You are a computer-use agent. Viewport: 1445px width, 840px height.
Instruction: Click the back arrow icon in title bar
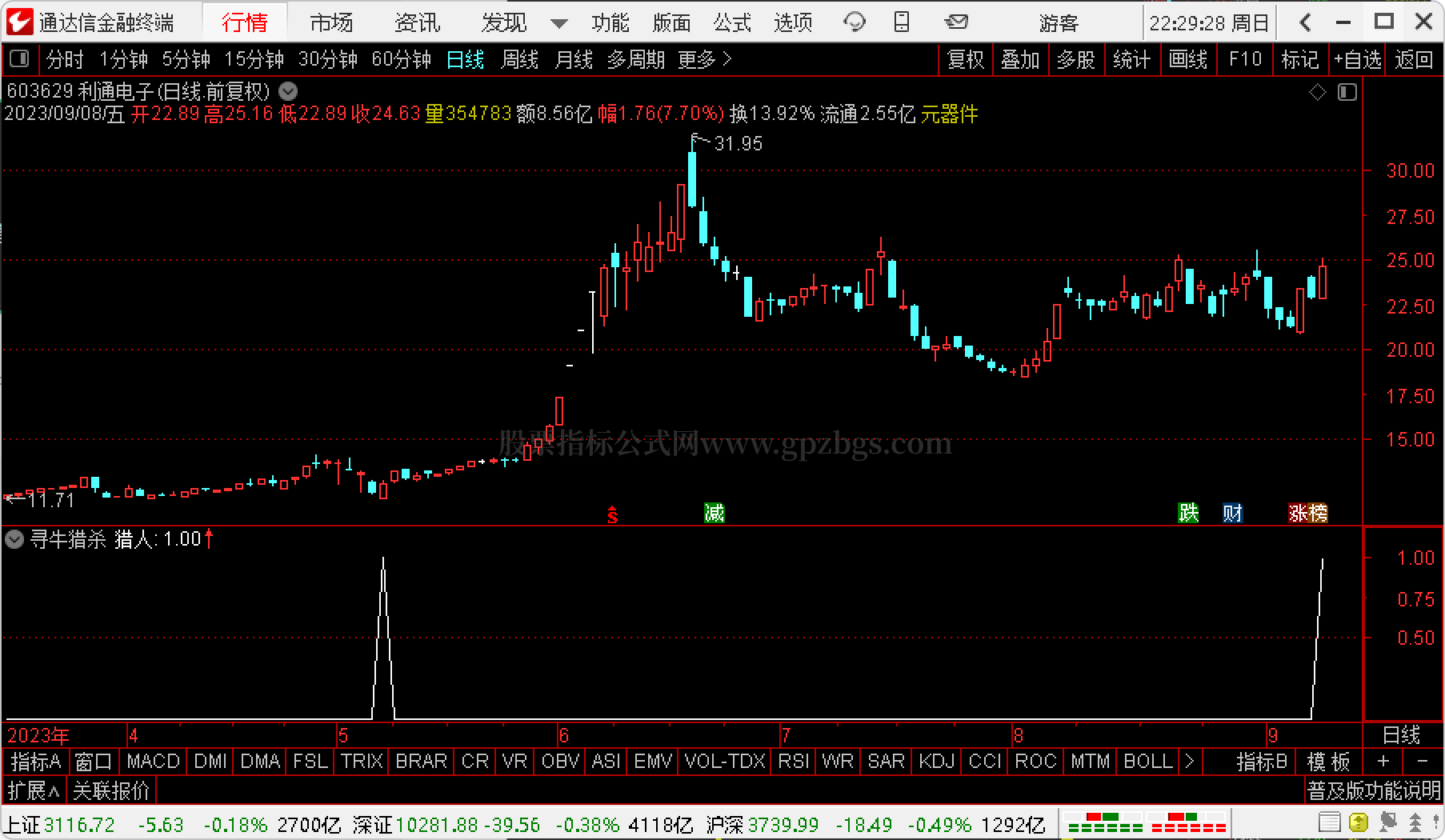click(1305, 22)
